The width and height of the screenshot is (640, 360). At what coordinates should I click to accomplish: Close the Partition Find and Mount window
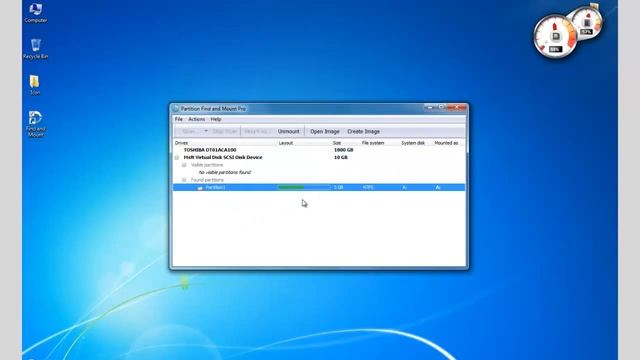456,107
